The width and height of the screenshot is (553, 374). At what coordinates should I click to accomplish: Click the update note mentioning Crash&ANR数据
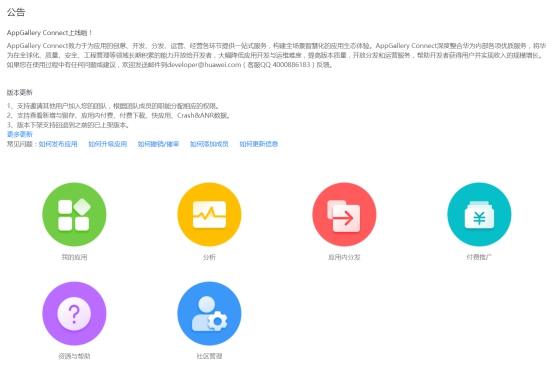(118, 115)
